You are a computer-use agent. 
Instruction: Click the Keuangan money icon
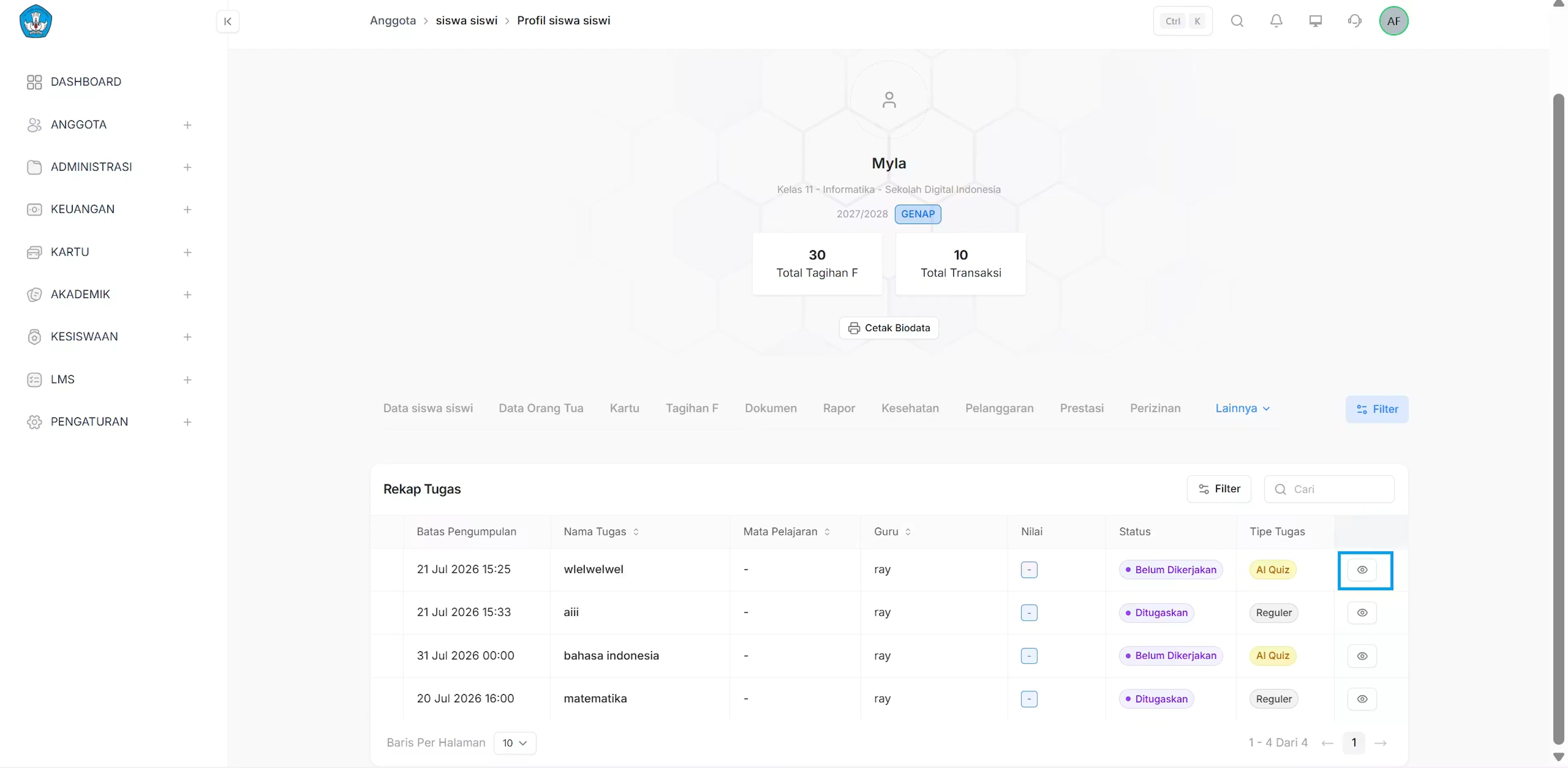point(34,209)
